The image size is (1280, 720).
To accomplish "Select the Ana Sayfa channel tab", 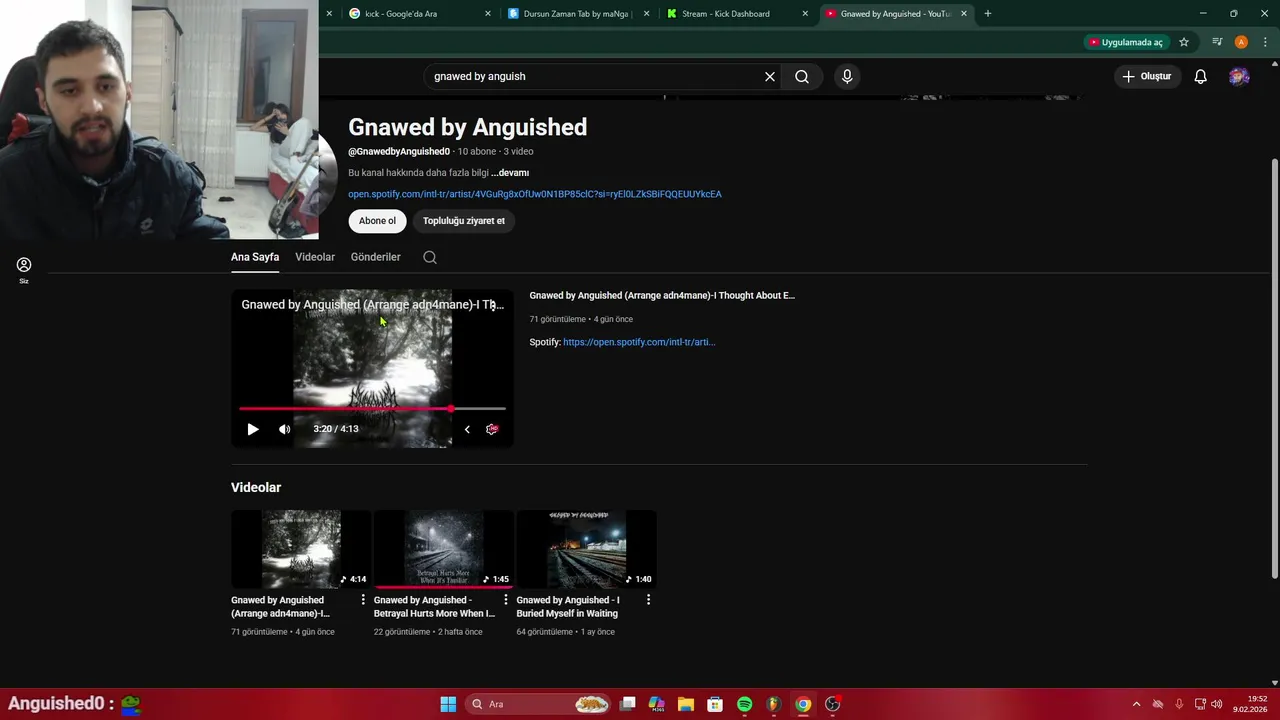I will 255,257.
